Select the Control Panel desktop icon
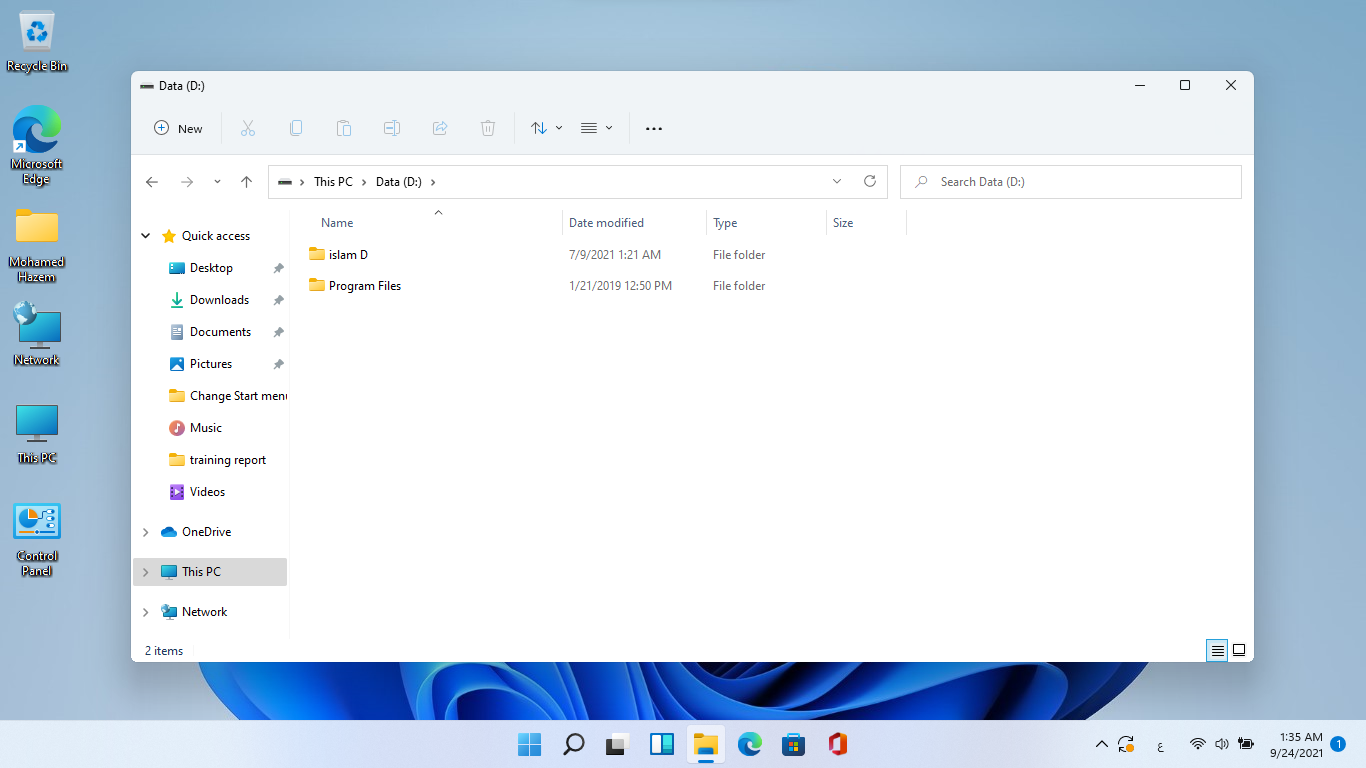1366x768 pixels. click(x=37, y=540)
